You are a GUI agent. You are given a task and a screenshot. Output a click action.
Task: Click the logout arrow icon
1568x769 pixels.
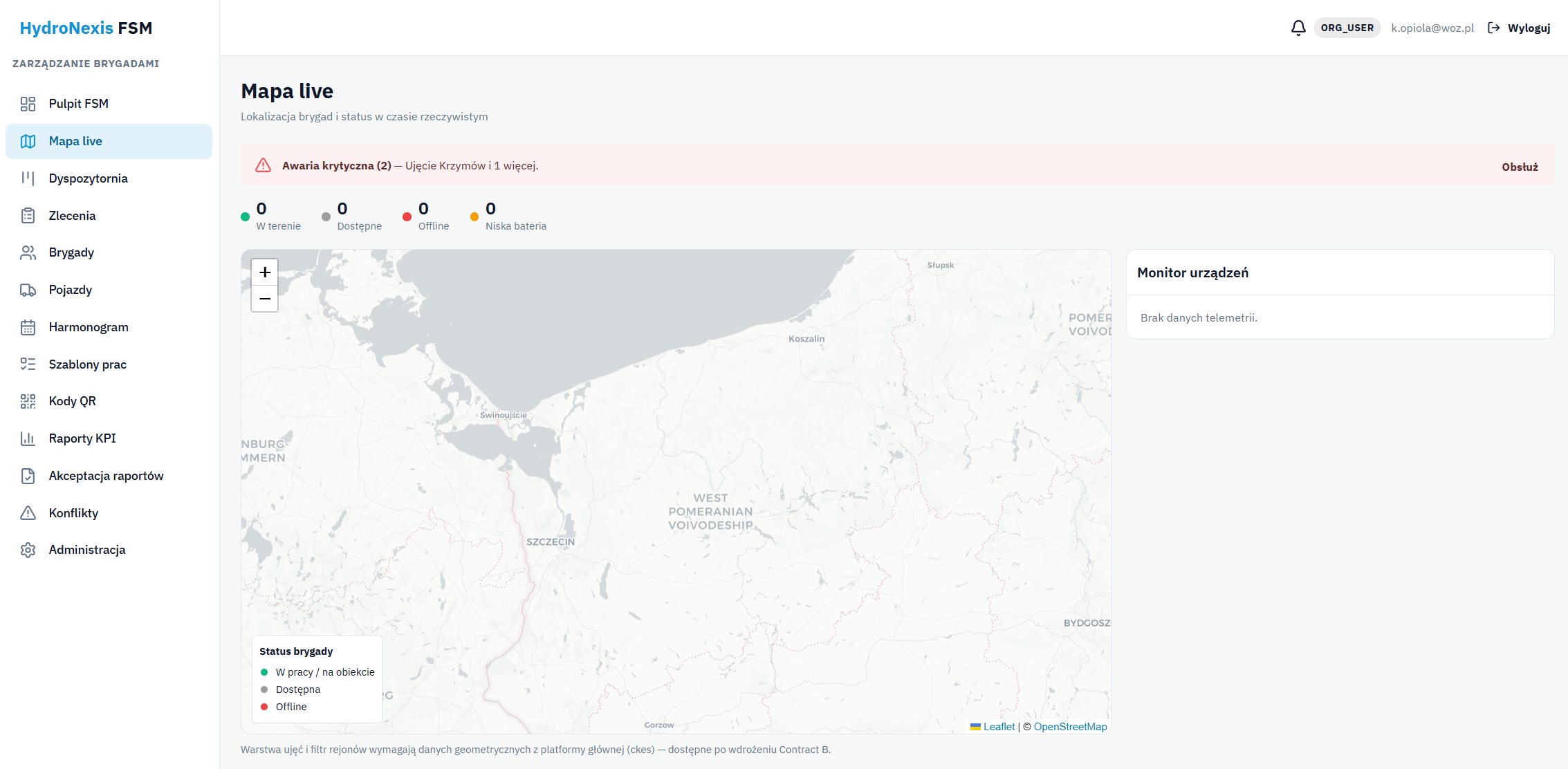tap(1494, 28)
